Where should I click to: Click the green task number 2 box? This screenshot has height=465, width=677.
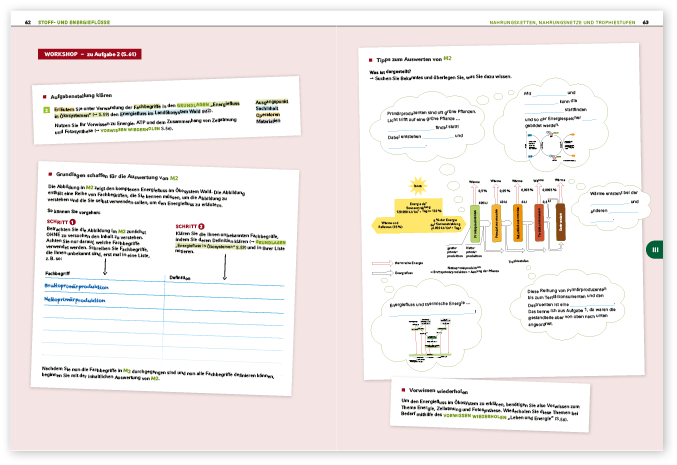[45, 110]
